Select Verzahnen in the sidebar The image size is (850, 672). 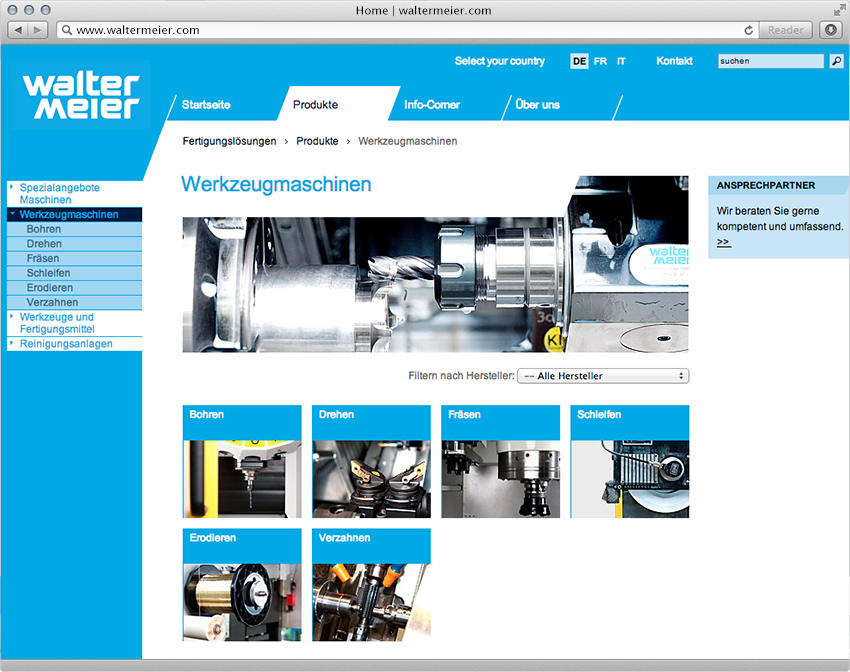[74, 302]
